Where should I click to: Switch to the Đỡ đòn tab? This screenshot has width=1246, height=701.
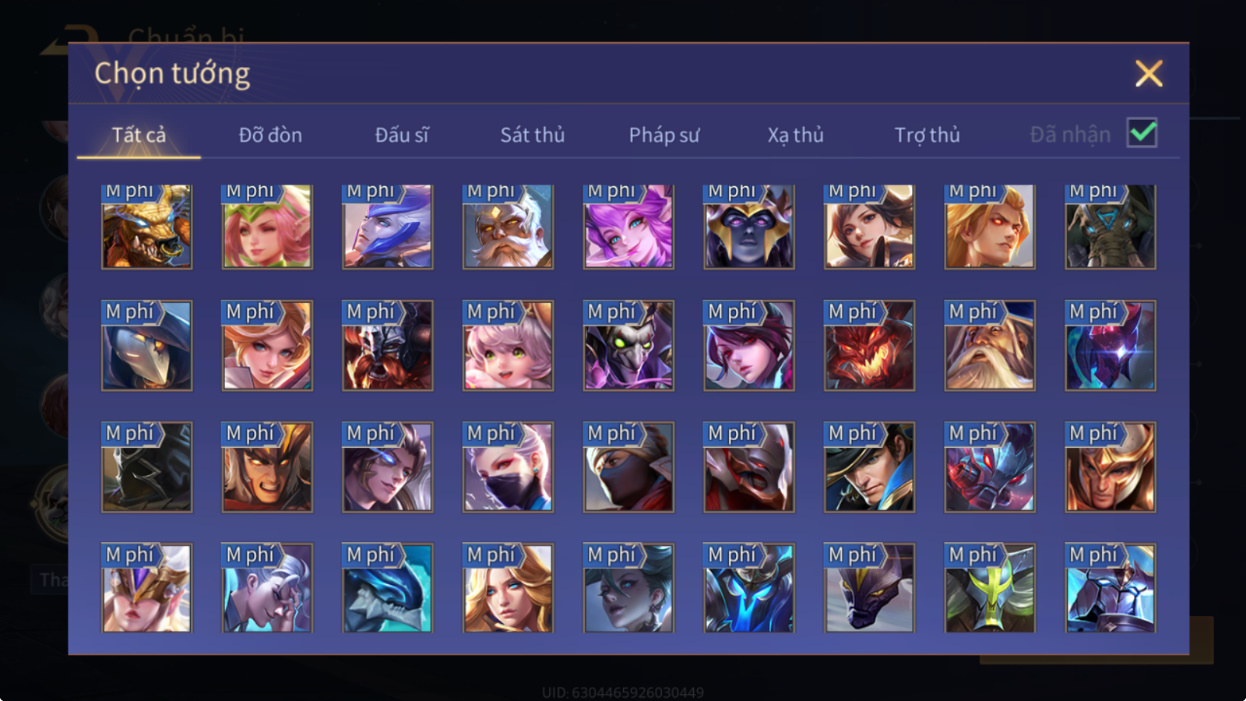[270, 134]
